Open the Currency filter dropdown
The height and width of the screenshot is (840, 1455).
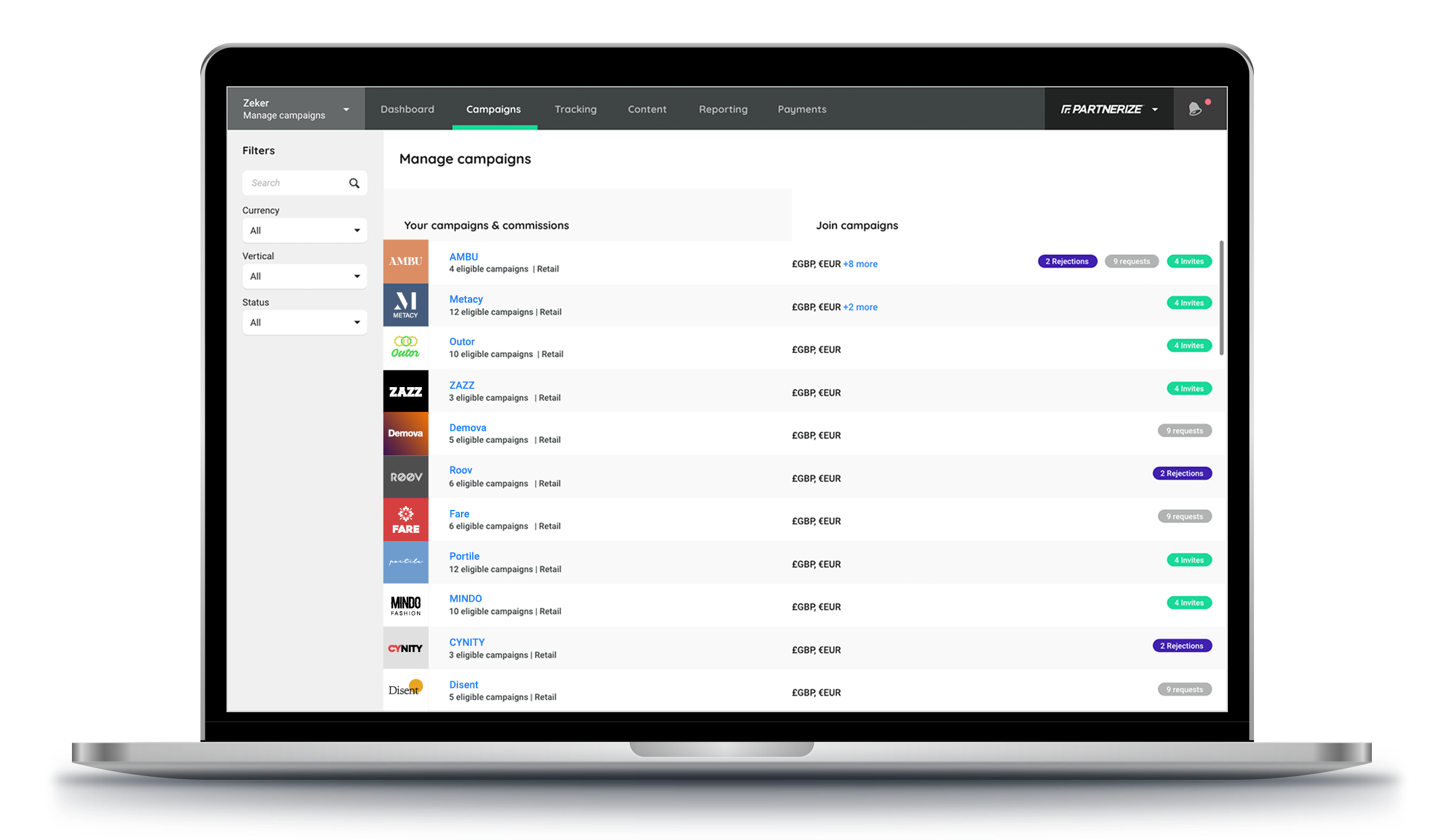pos(304,230)
